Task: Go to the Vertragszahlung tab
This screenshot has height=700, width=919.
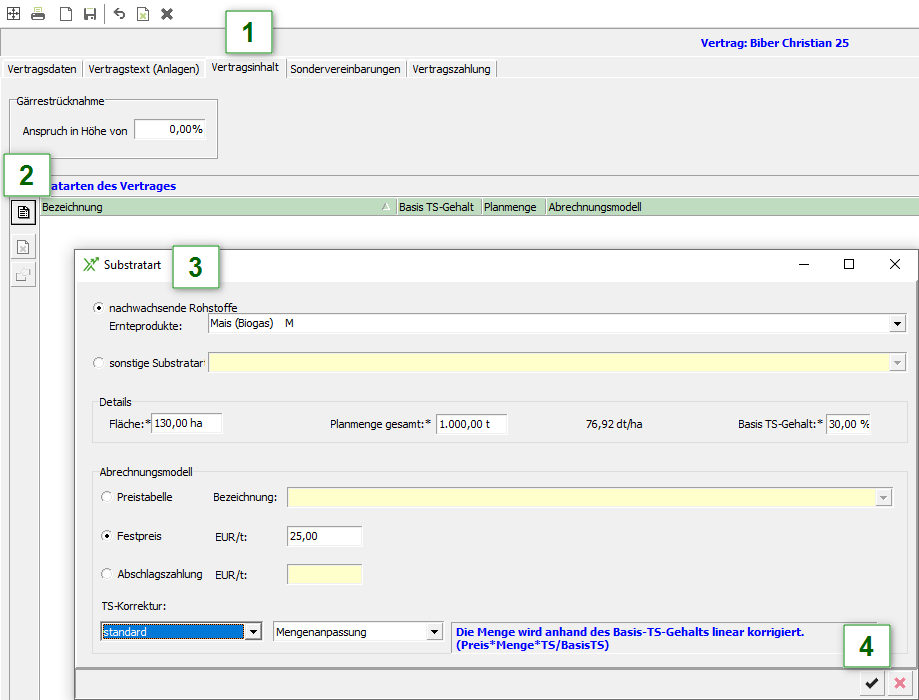Action: point(451,69)
